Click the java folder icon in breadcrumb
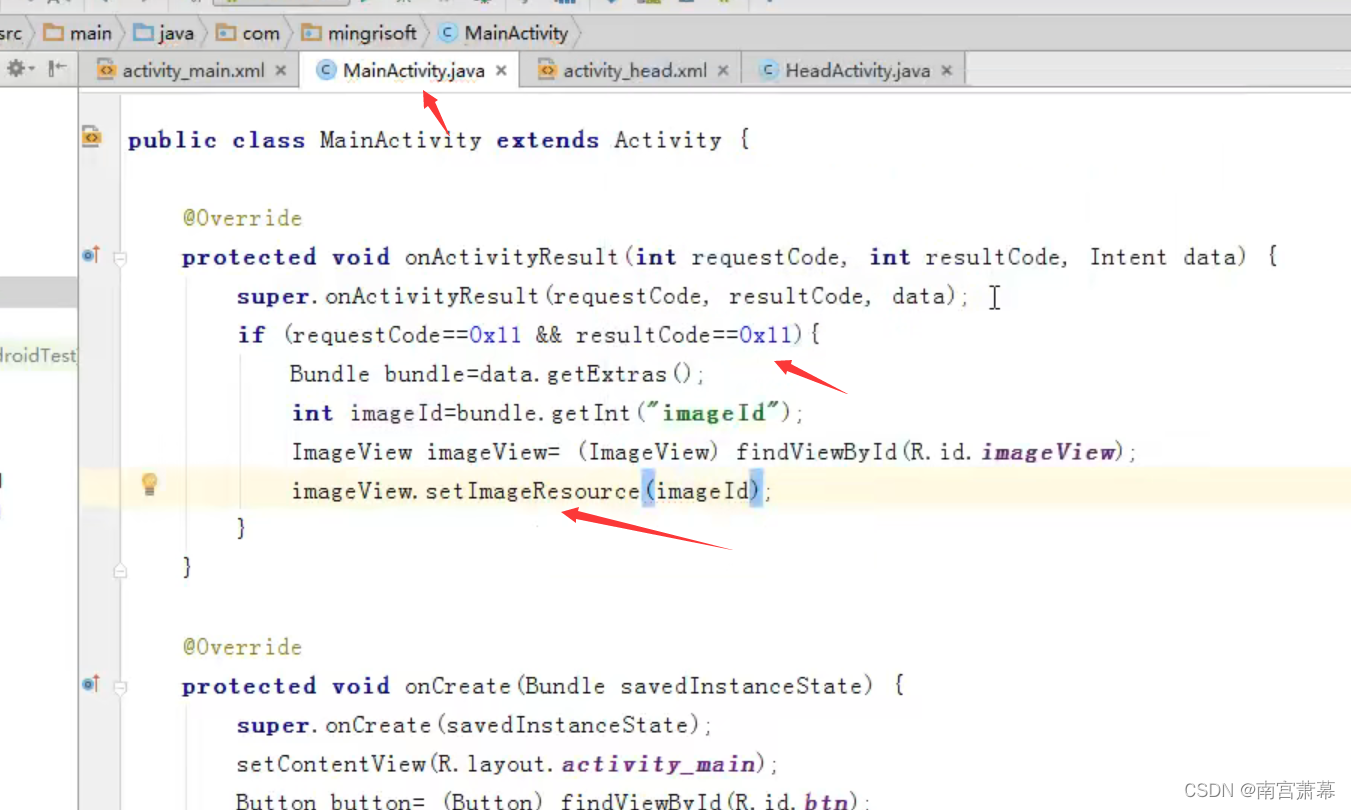The height and width of the screenshot is (810, 1351). [143, 33]
